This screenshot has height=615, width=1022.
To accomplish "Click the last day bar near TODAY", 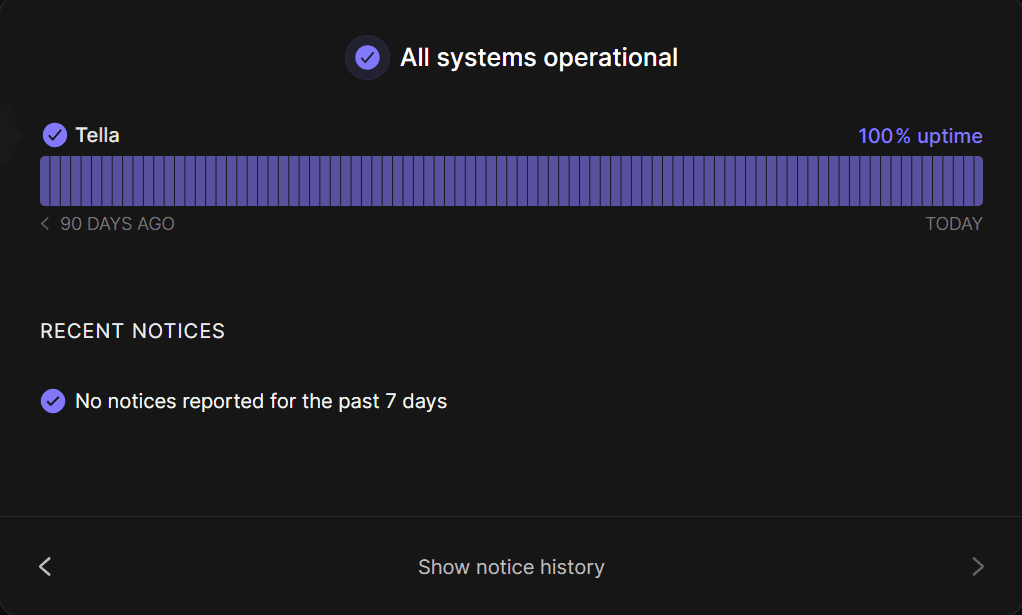I will coord(978,181).
